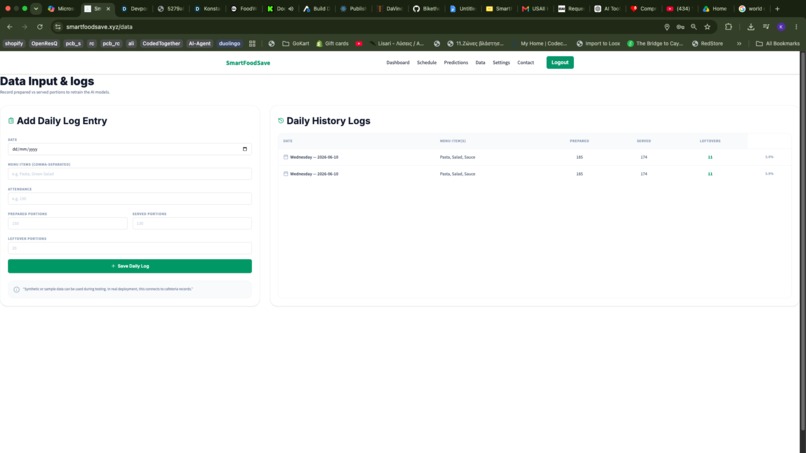Image resolution: width=806 pixels, height=453 pixels.
Task: Click the Menu Item(s) column header
Action: (453, 141)
